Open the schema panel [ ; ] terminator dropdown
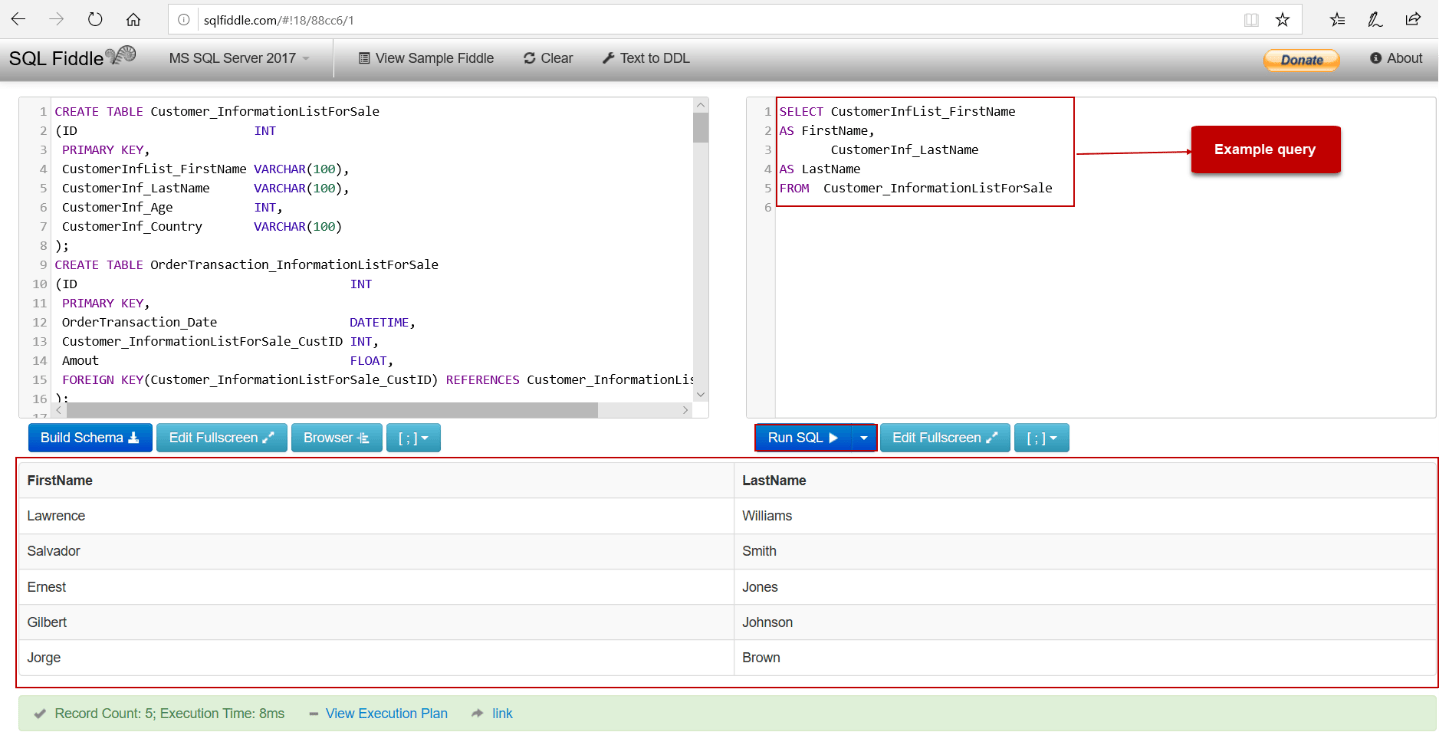This screenshot has width=1439, height=732. [413, 437]
